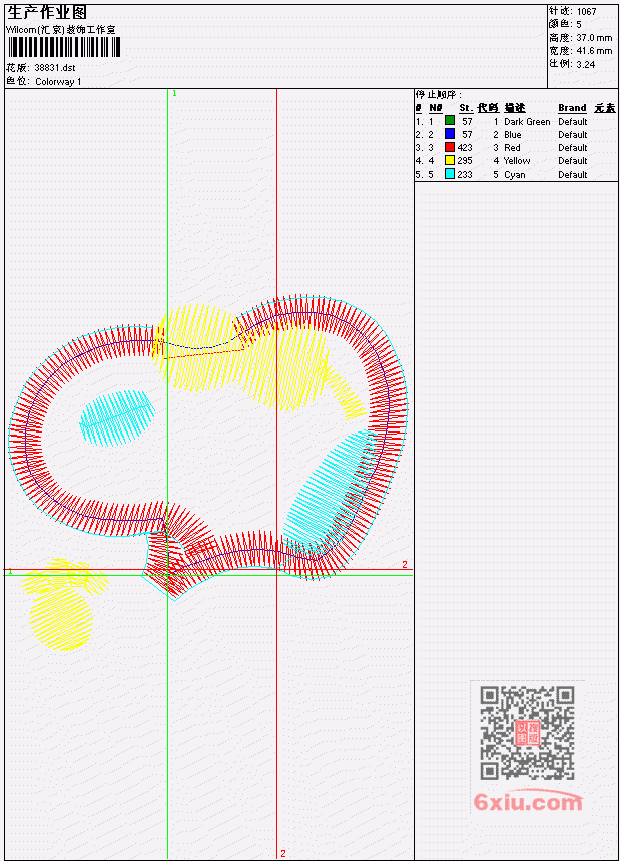Click Default brand in the Blue row

[x=572, y=135]
